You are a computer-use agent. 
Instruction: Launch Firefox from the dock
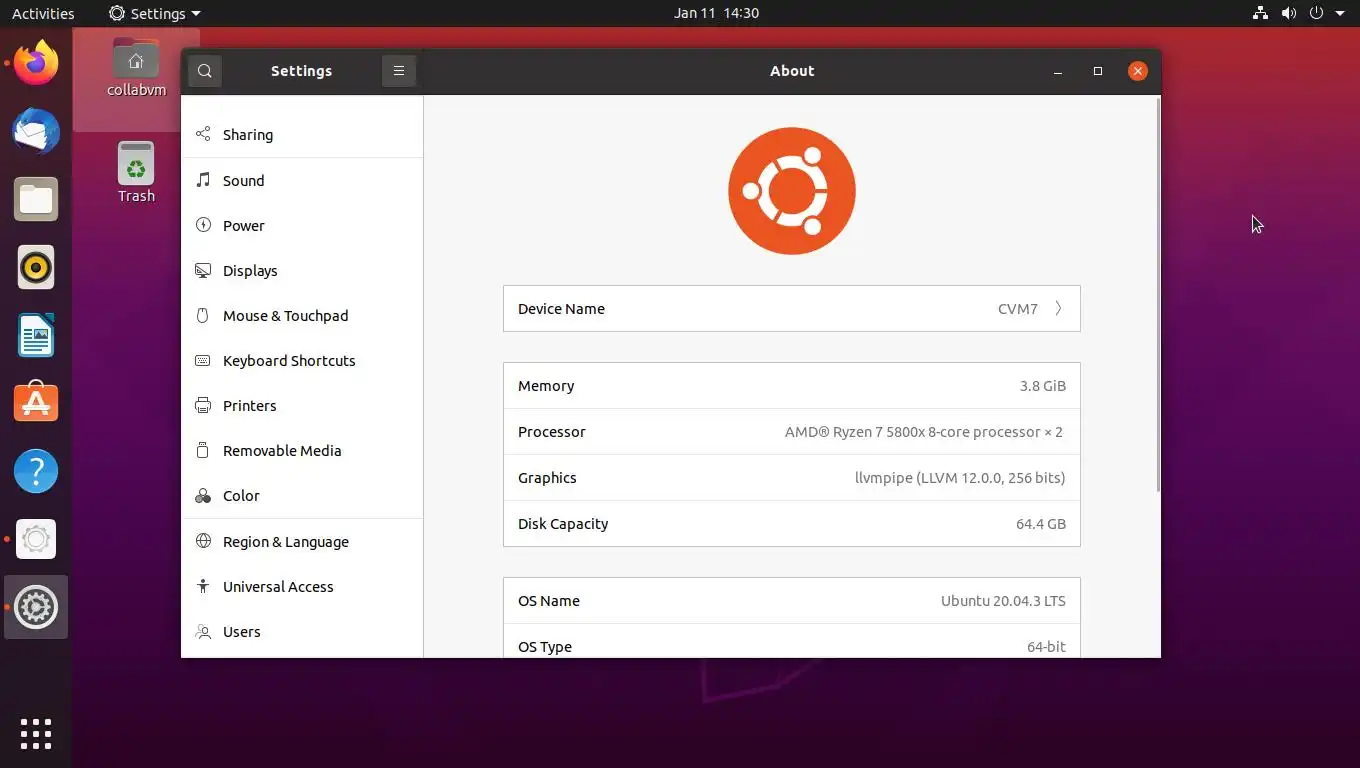tap(36, 64)
